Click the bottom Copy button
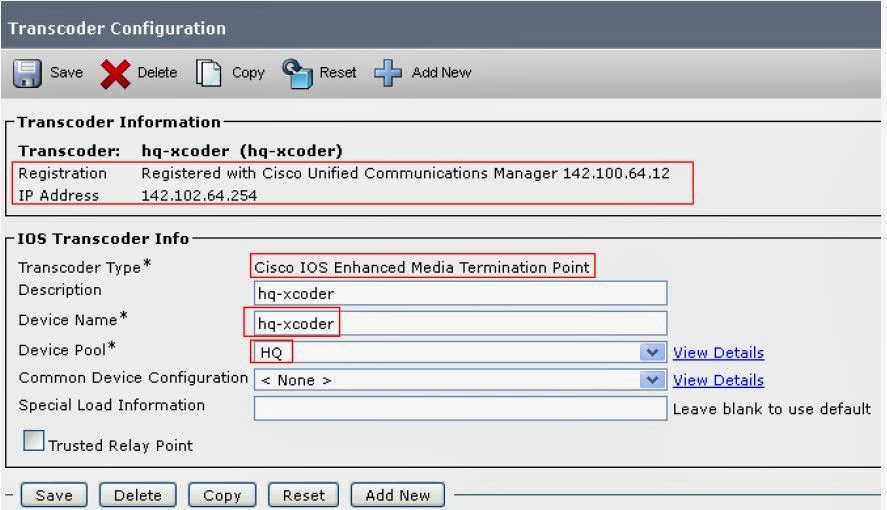 pos(222,495)
